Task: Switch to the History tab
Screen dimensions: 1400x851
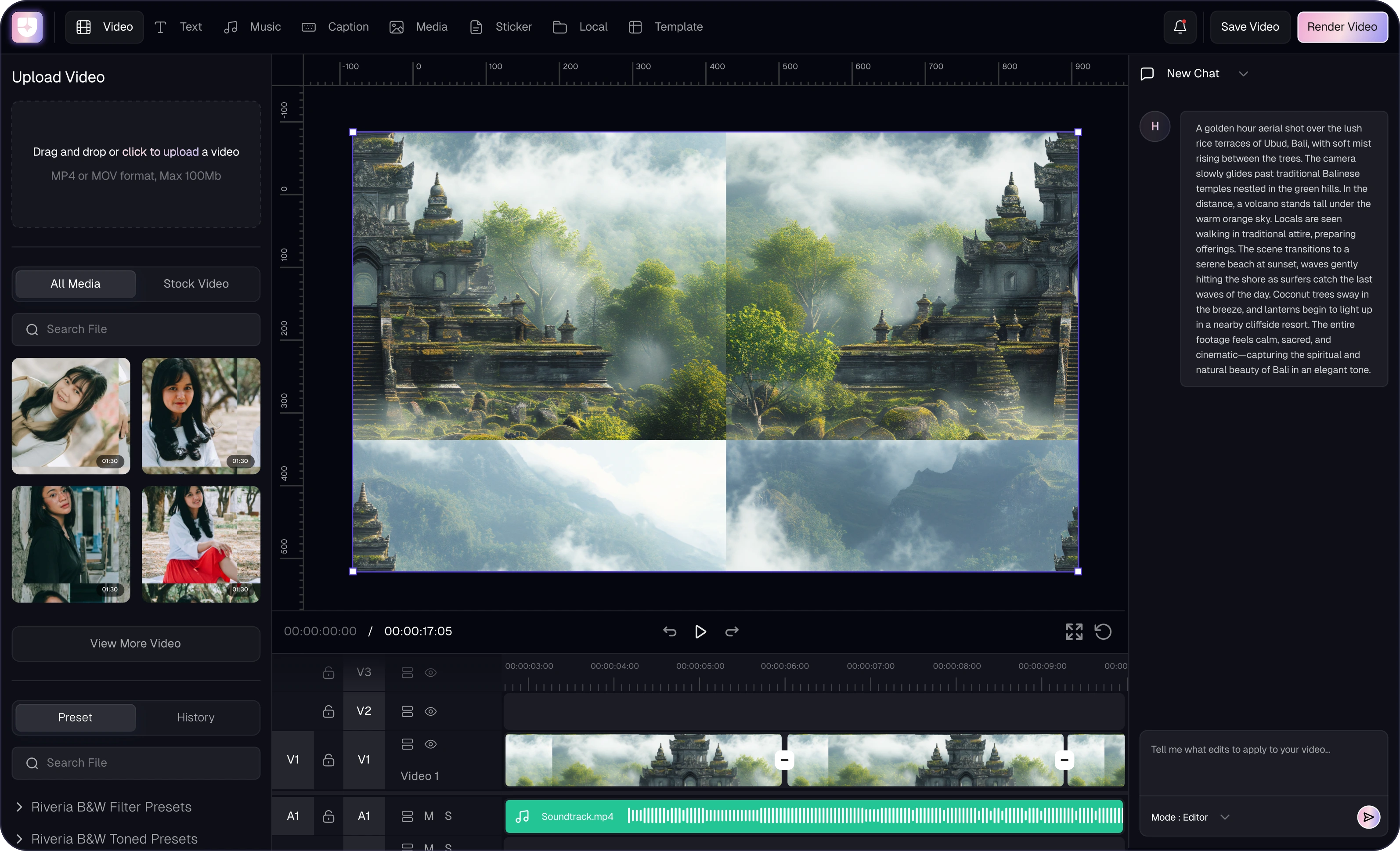Action: coord(195,717)
